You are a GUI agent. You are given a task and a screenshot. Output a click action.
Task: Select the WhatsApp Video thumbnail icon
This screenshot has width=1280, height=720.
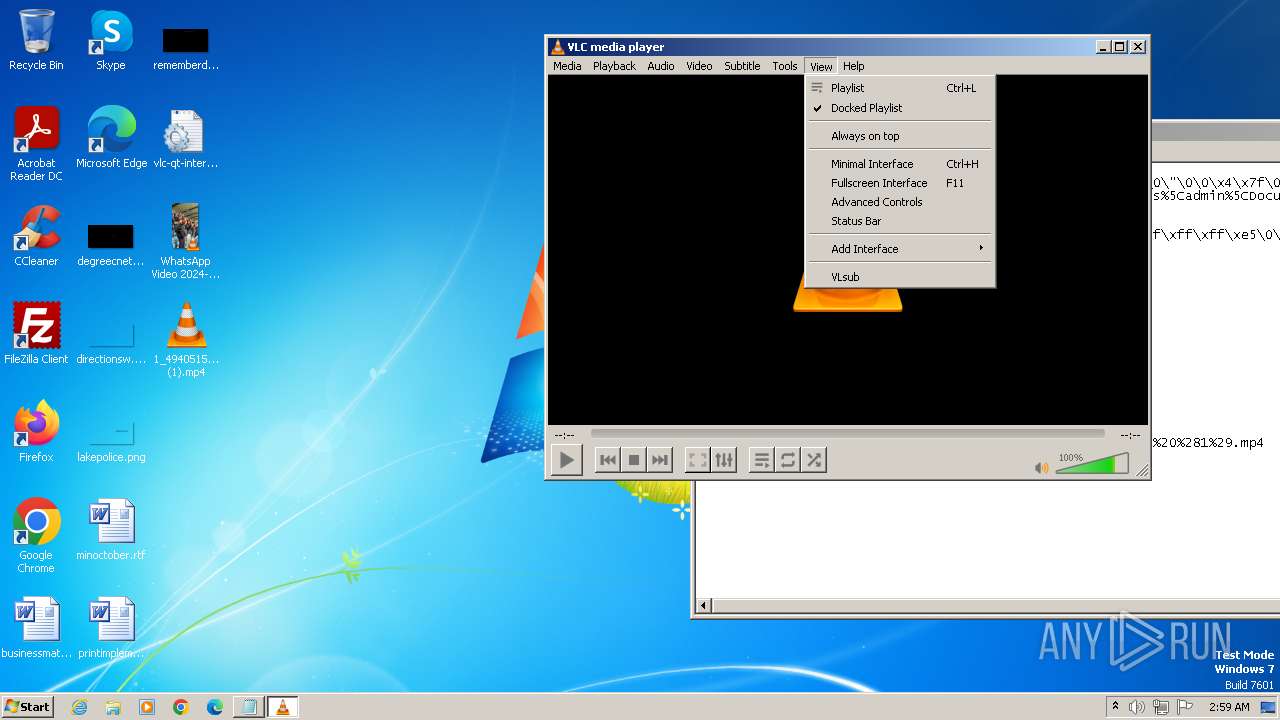(x=185, y=241)
